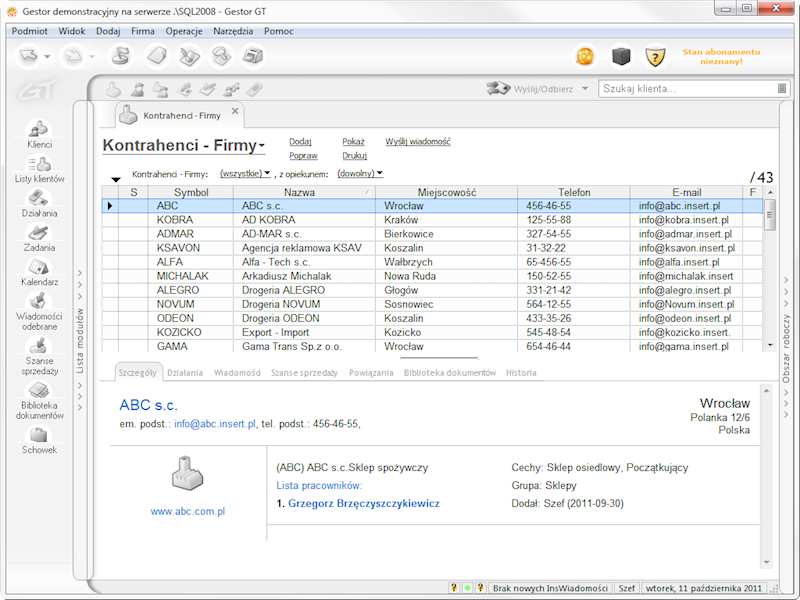Switch to the Szanse sprzedaży details tab

304,373
